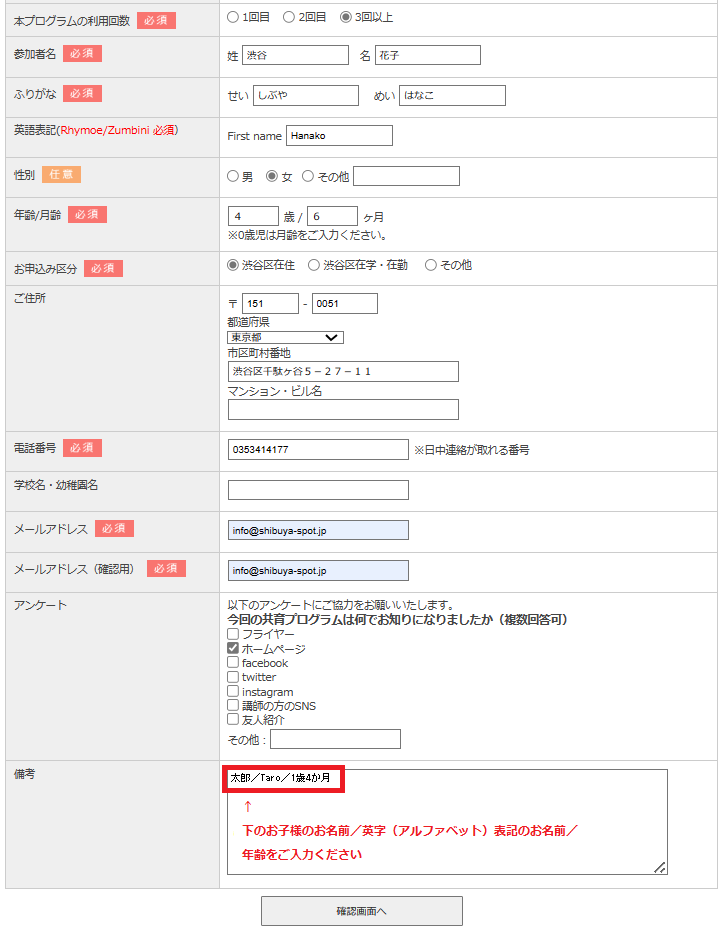The width and height of the screenshot is (724, 939).
Task: Uncheck the ホームページ survey checkbox
Action: tap(233, 649)
